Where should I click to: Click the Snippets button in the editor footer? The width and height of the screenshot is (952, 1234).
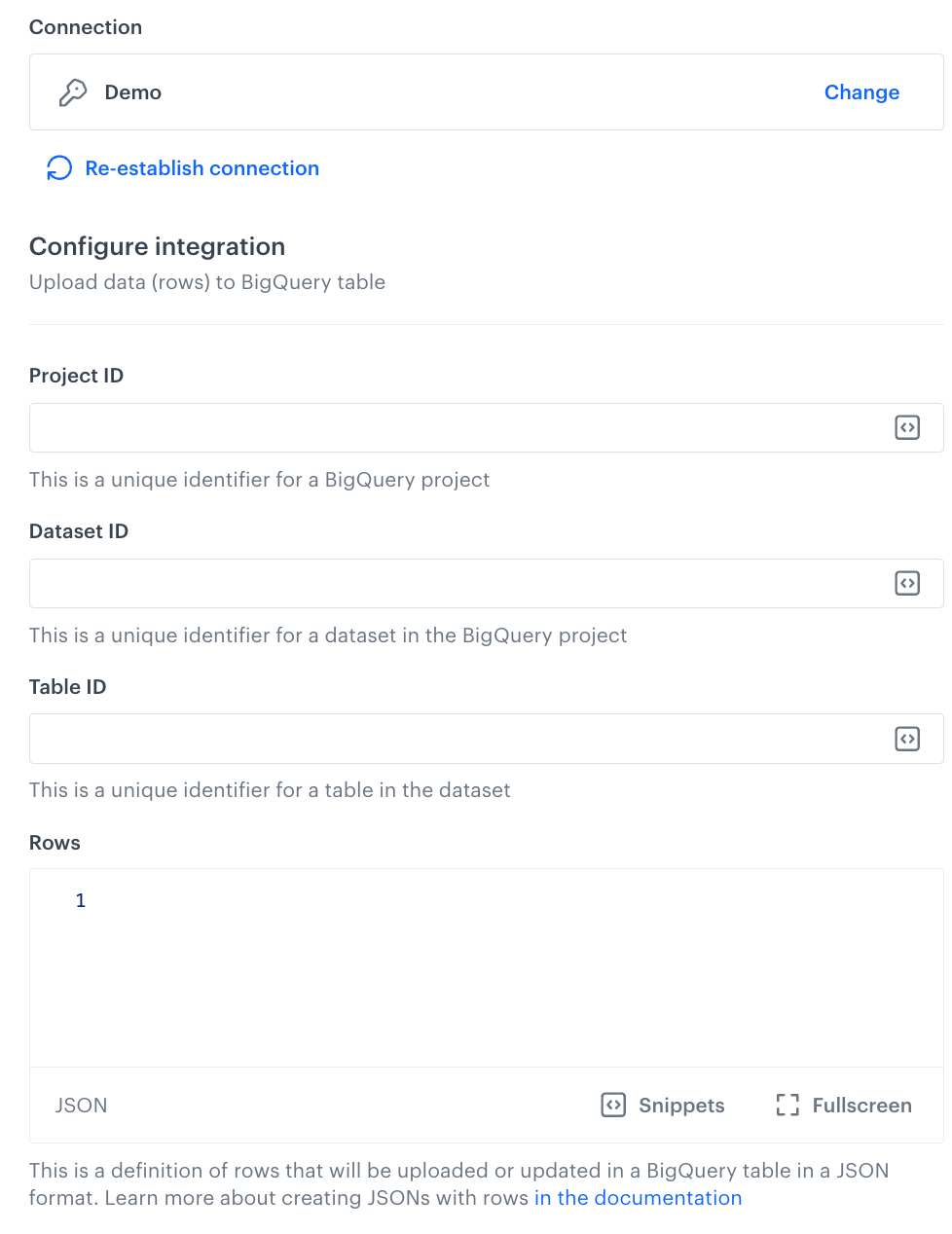pos(662,1106)
